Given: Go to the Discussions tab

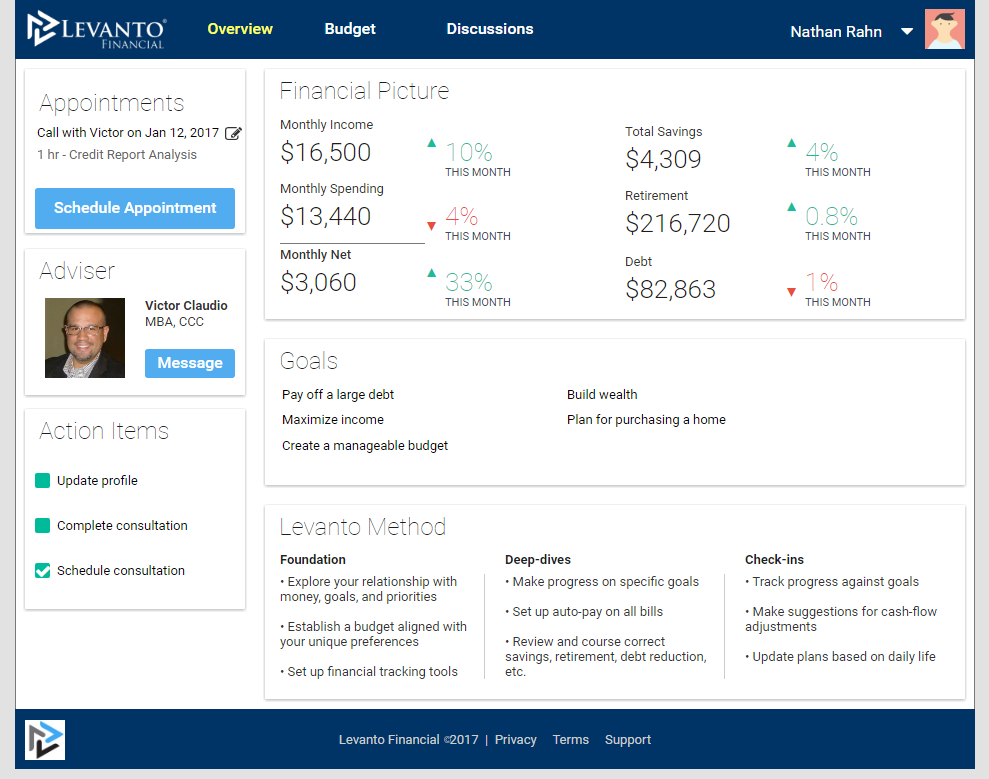Looking at the screenshot, I should pyautogui.click(x=490, y=29).
